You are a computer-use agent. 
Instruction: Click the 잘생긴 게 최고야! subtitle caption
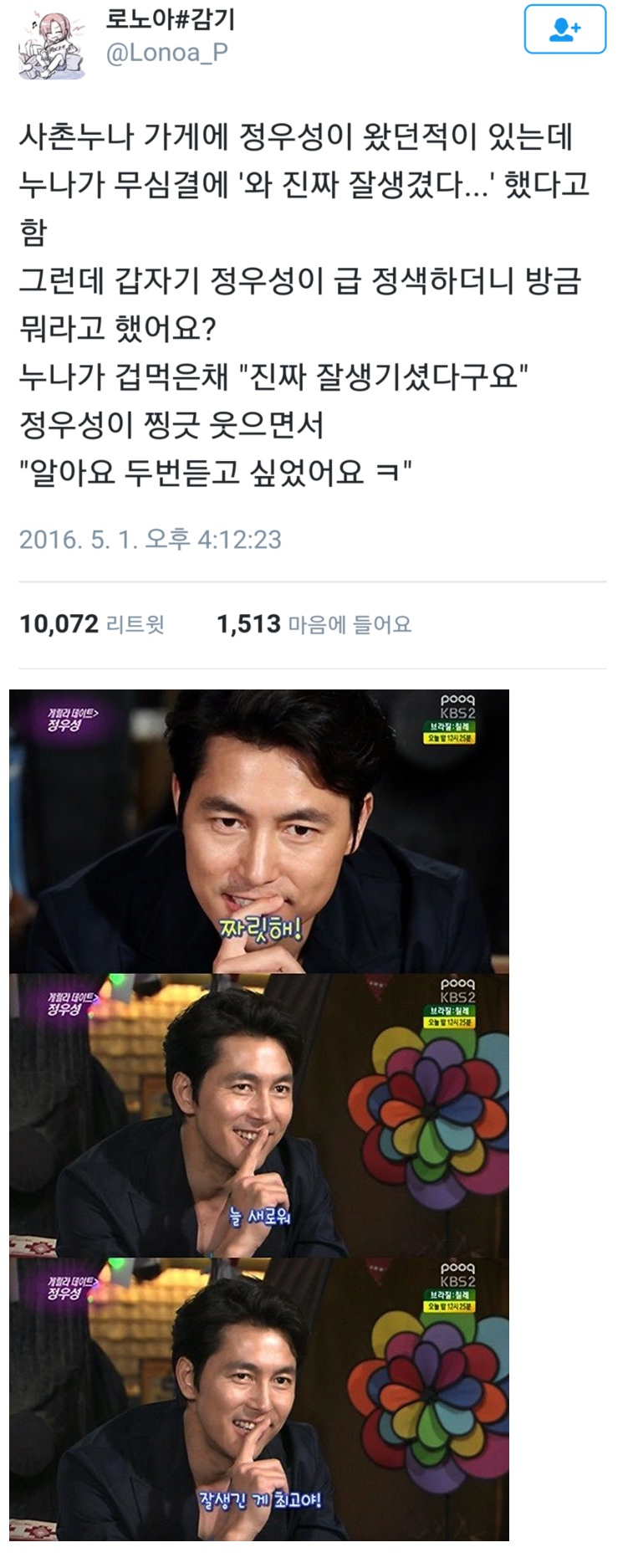[x=259, y=1499]
